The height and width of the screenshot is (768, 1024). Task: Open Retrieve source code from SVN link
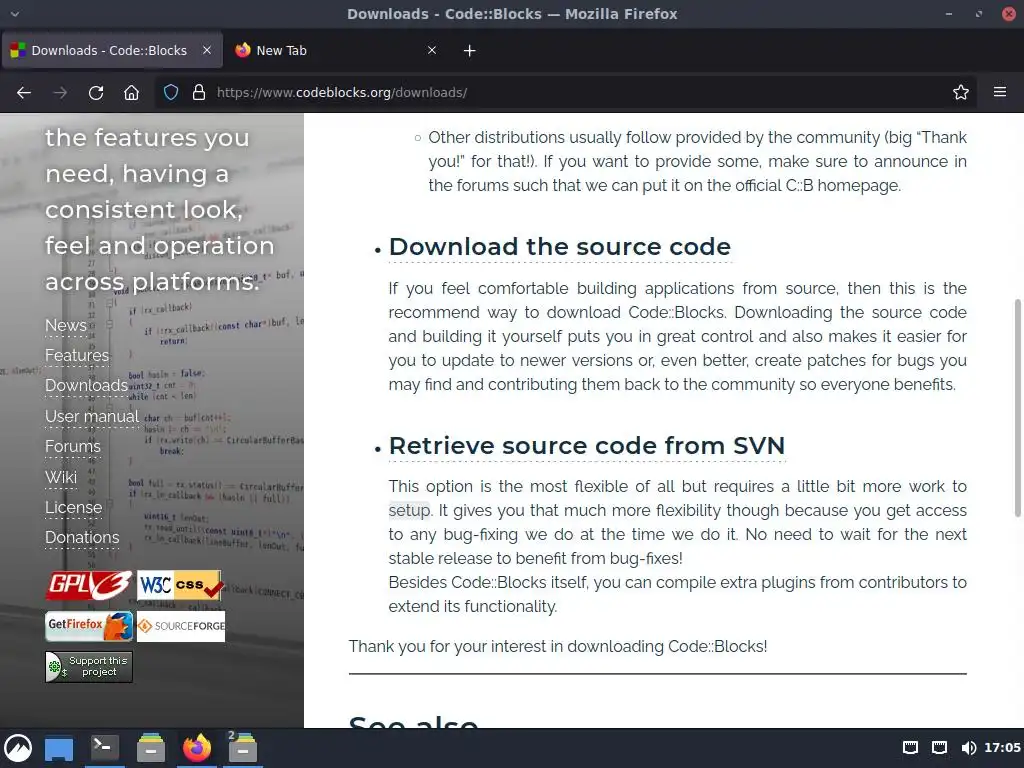[x=586, y=446]
